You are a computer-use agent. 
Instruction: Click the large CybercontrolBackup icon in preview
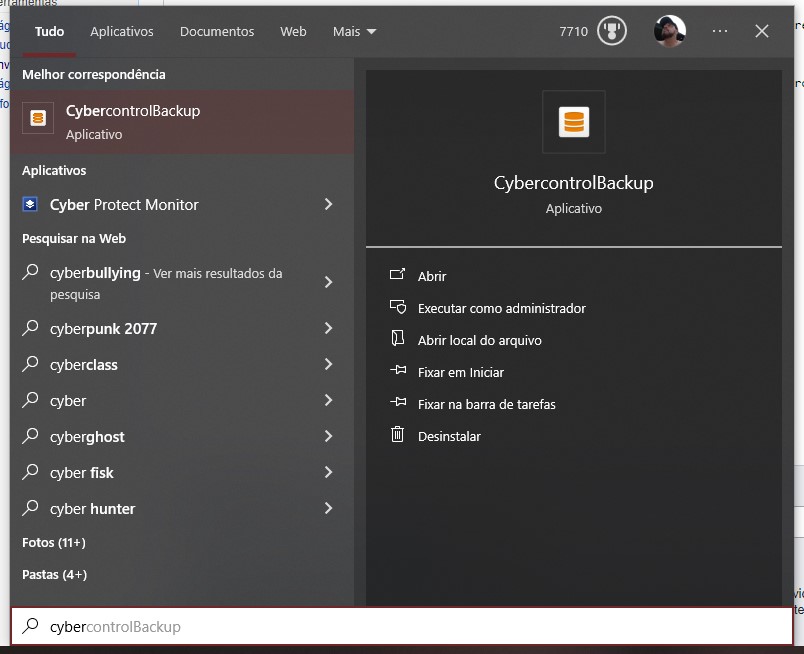[573, 122]
